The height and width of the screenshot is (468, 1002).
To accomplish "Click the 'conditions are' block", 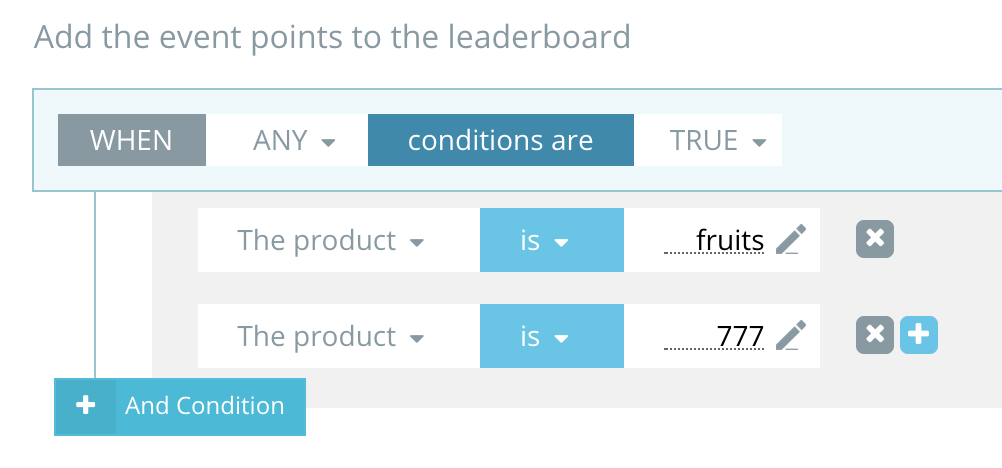I will pos(500,140).
